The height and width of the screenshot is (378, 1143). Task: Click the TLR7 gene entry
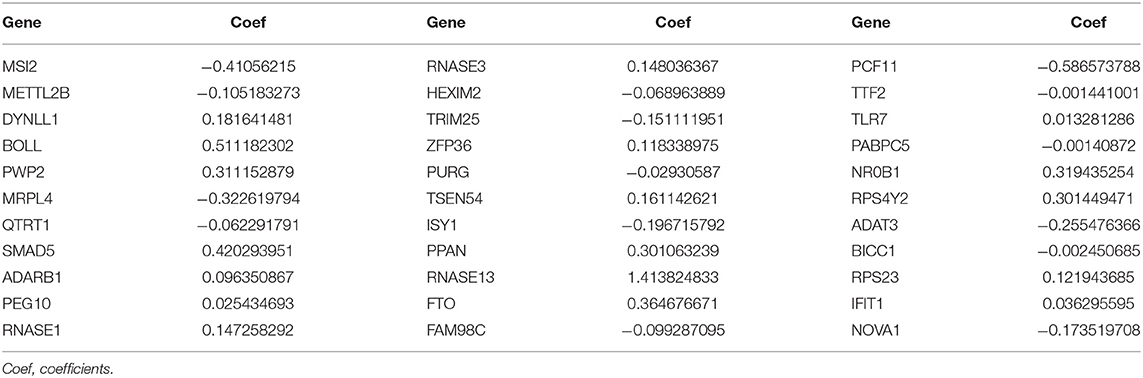(868, 119)
